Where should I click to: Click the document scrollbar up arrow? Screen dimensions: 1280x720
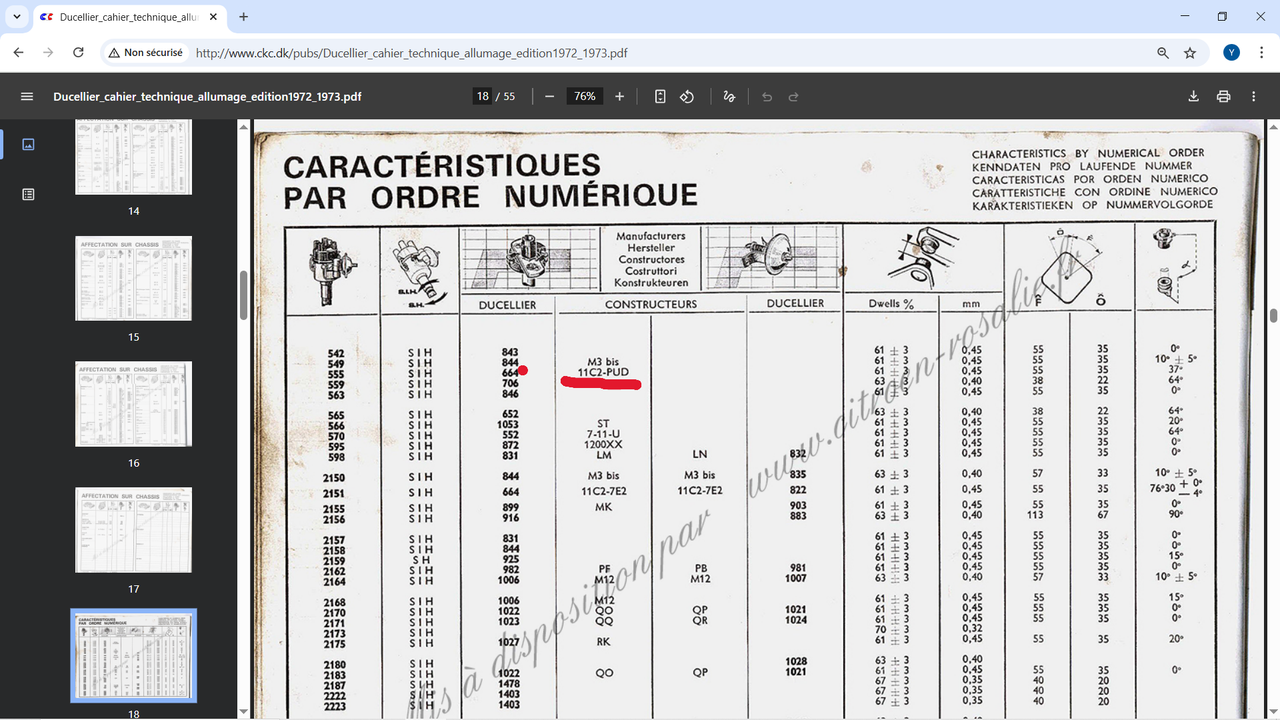click(1273, 128)
